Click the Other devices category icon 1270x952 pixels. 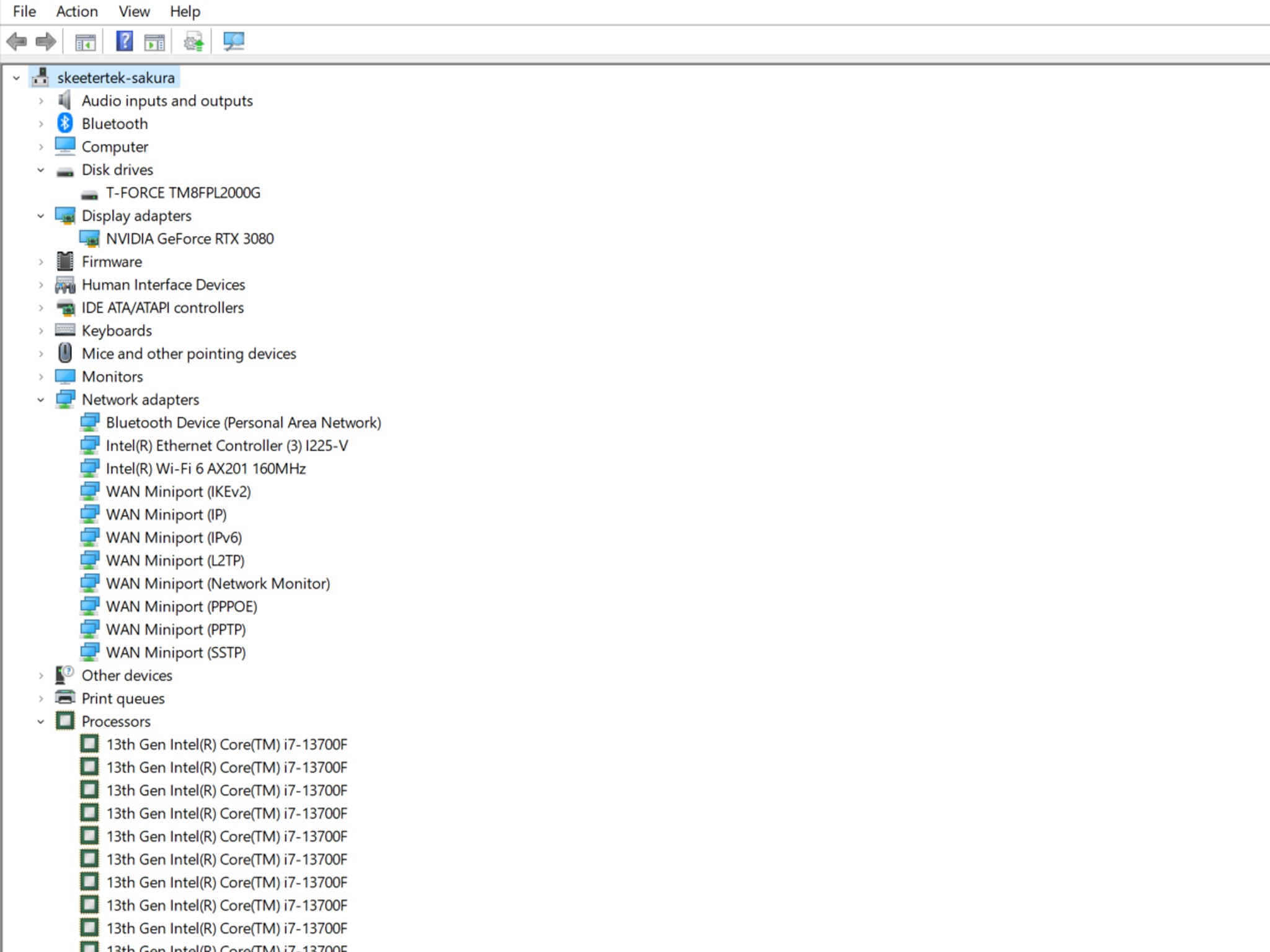[x=65, y=674]
